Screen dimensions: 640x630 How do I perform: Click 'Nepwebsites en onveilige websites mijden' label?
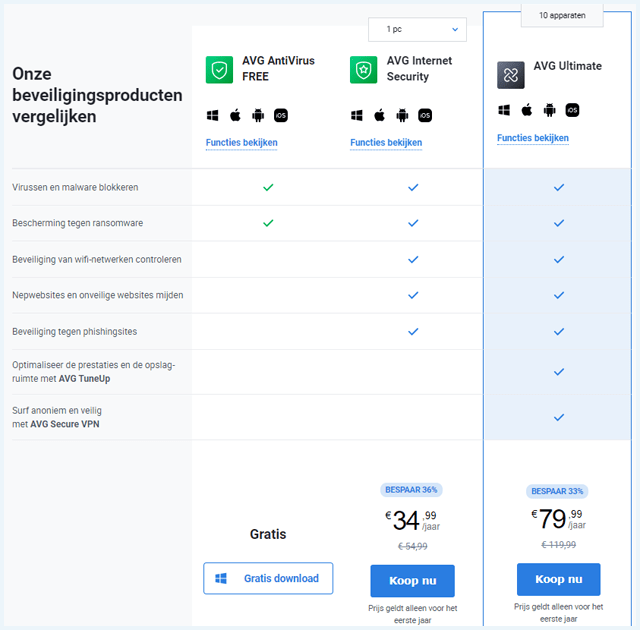98,295
